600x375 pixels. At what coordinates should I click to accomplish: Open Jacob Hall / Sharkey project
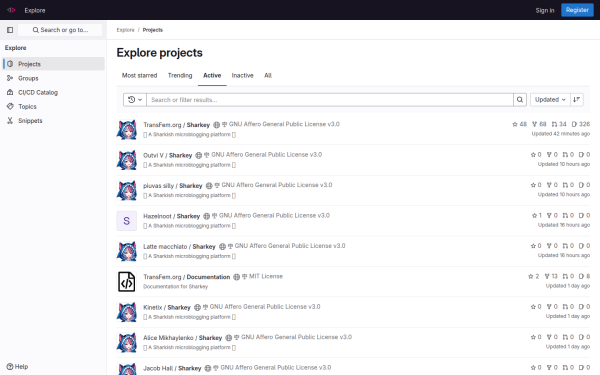(x=172, y=368)
